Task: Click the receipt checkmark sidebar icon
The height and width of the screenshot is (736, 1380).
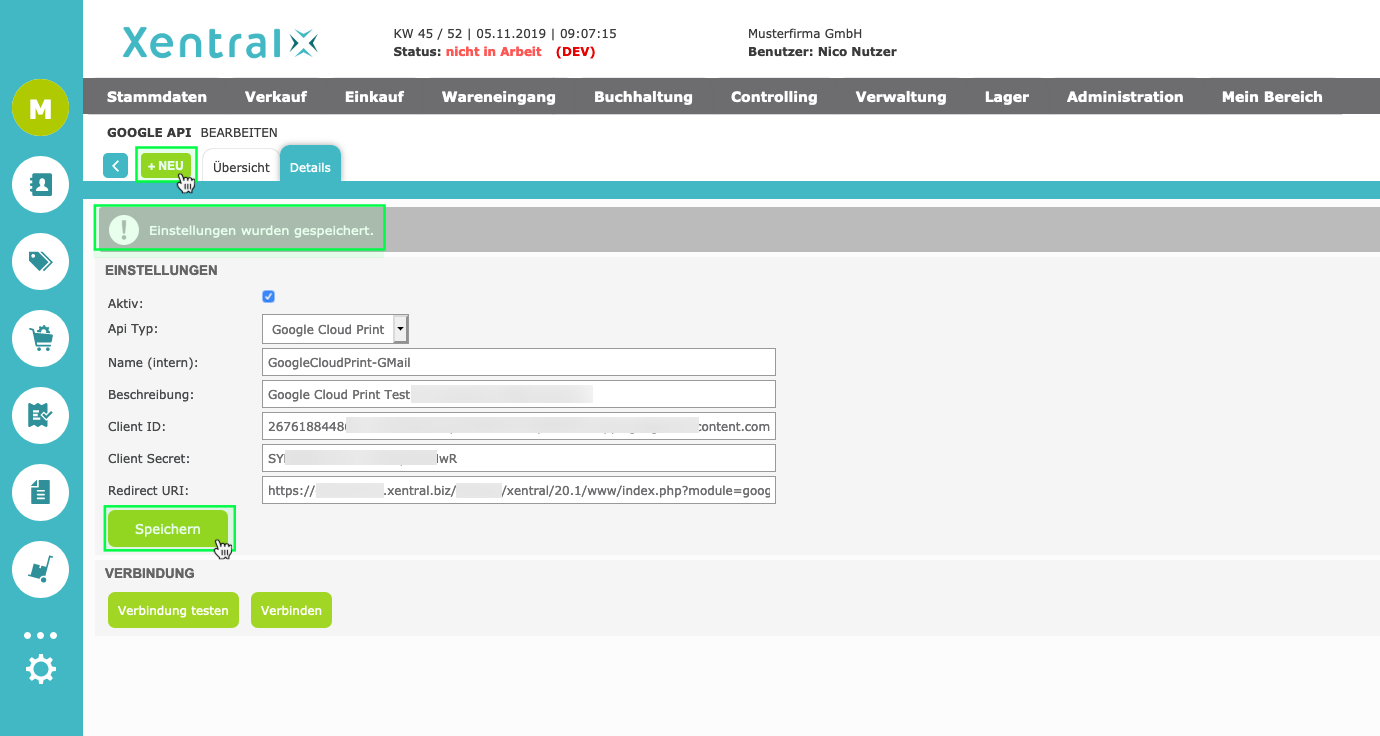Action: [x=40, y=416]
